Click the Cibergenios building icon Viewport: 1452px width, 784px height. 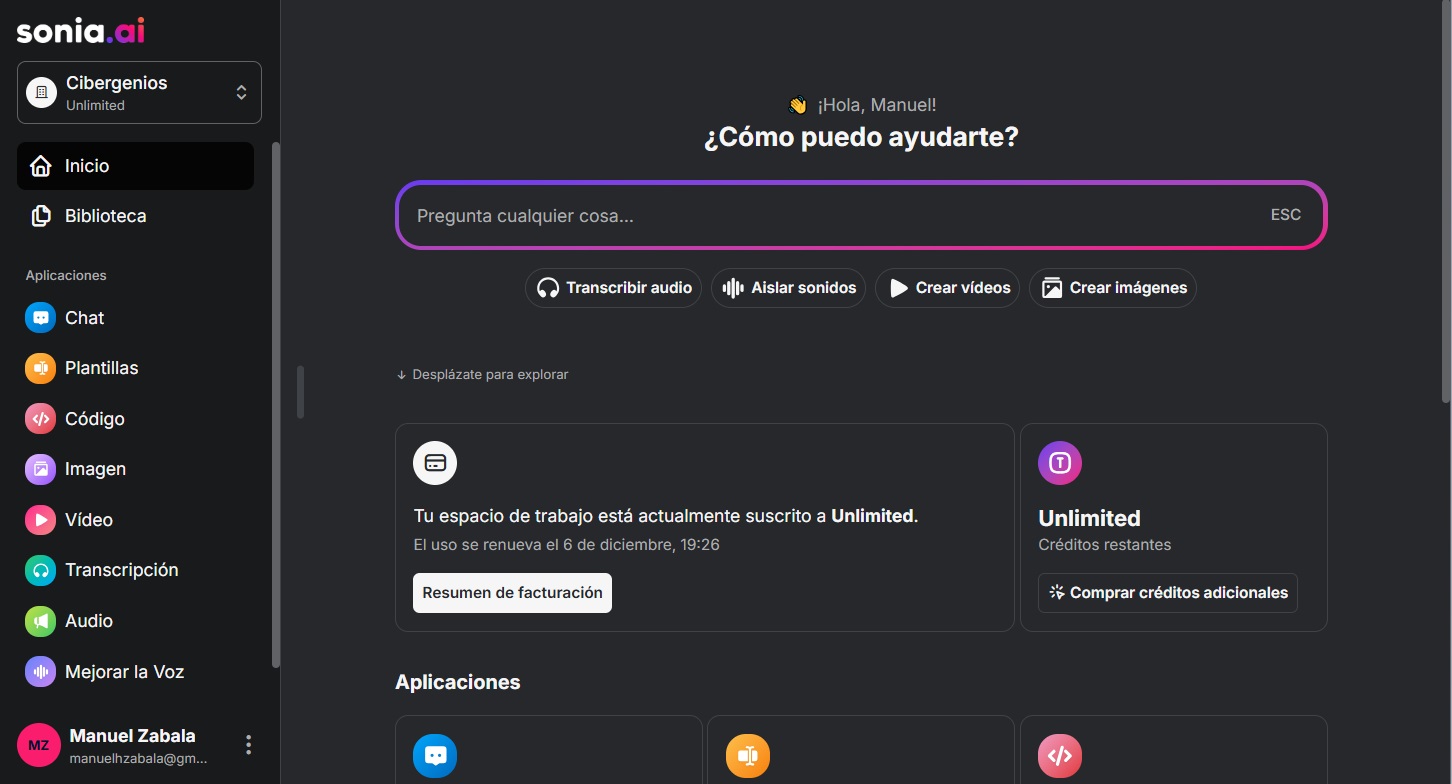[41, 93]
